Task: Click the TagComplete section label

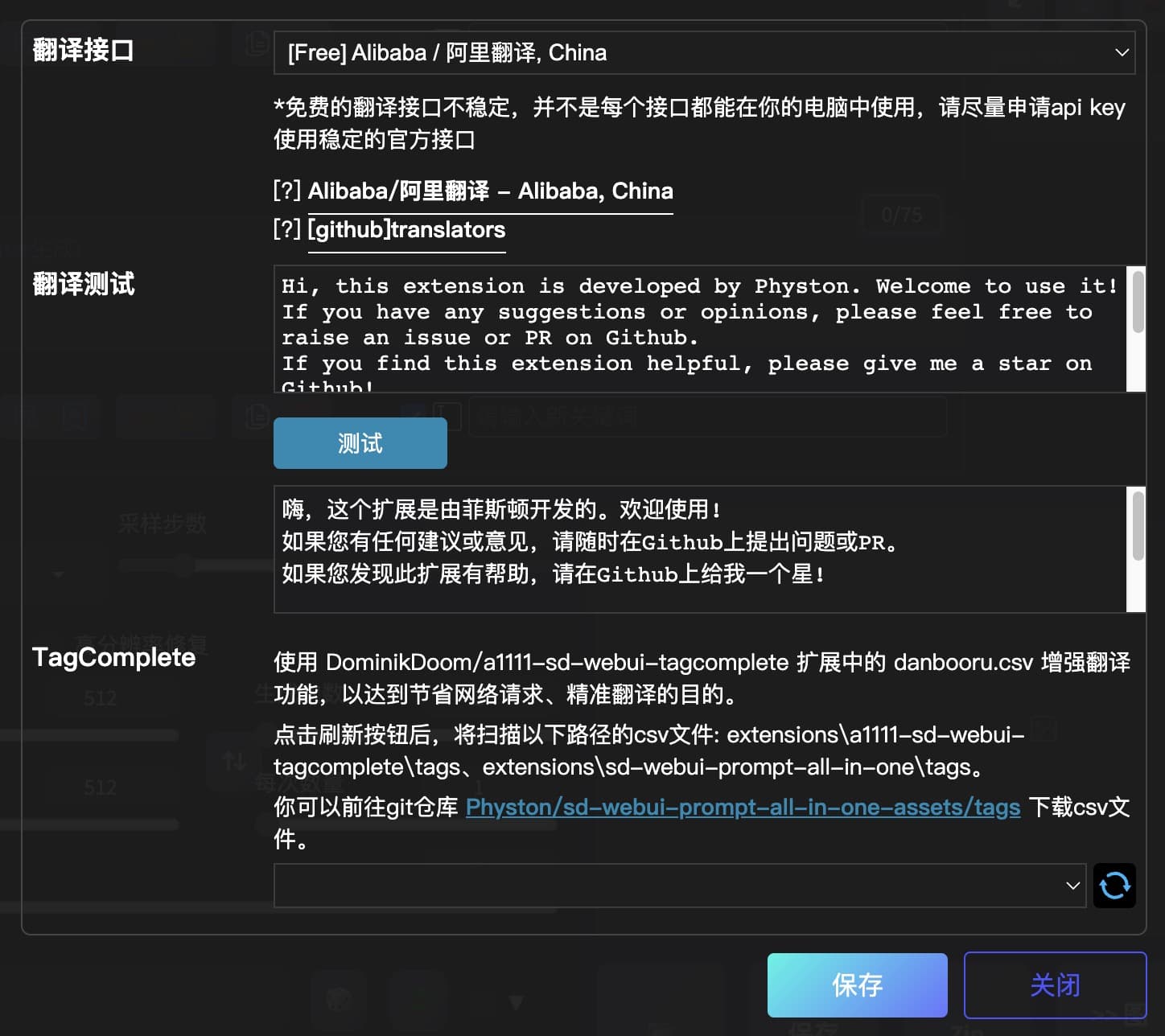Action: coord(113,657)
